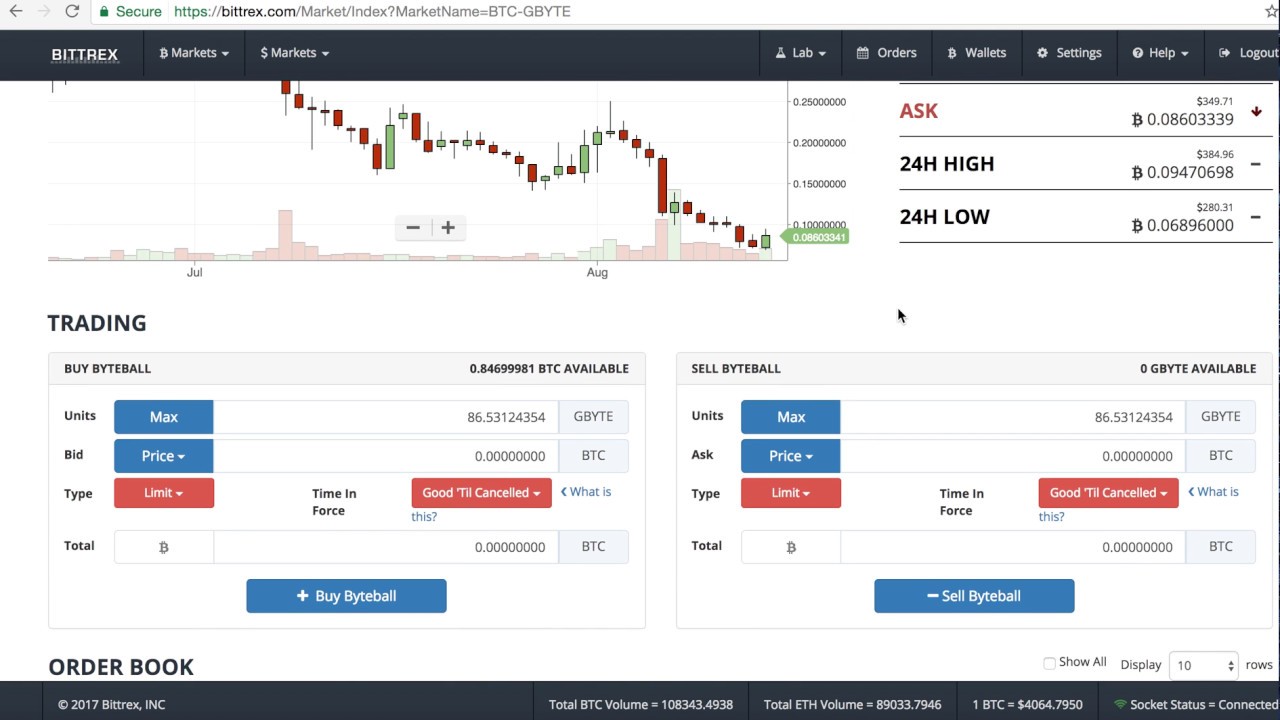The image size is (1280, 720).
Task: Click the © 2017 Bittrex, INC footer text
Action: click(x=111, y=704)
